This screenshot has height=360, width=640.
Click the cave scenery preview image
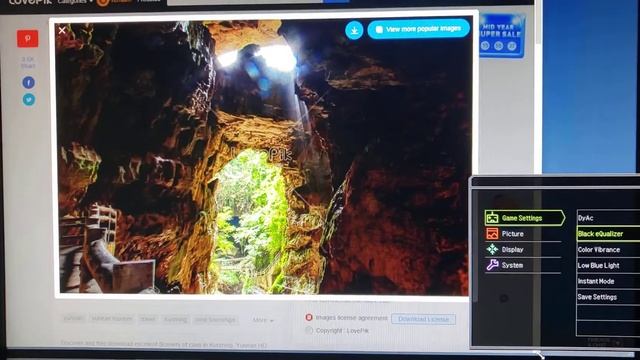coord(263,157)
